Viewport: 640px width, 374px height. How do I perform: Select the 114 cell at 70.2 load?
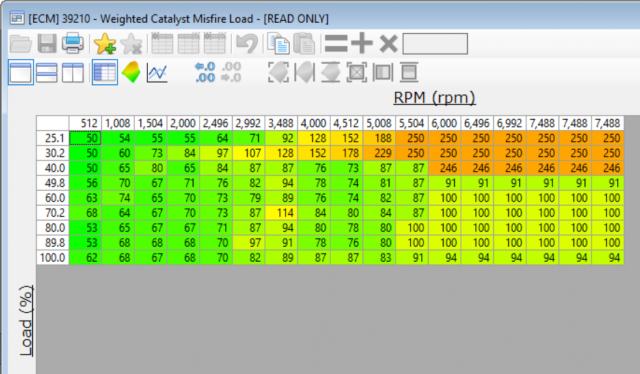282,213
